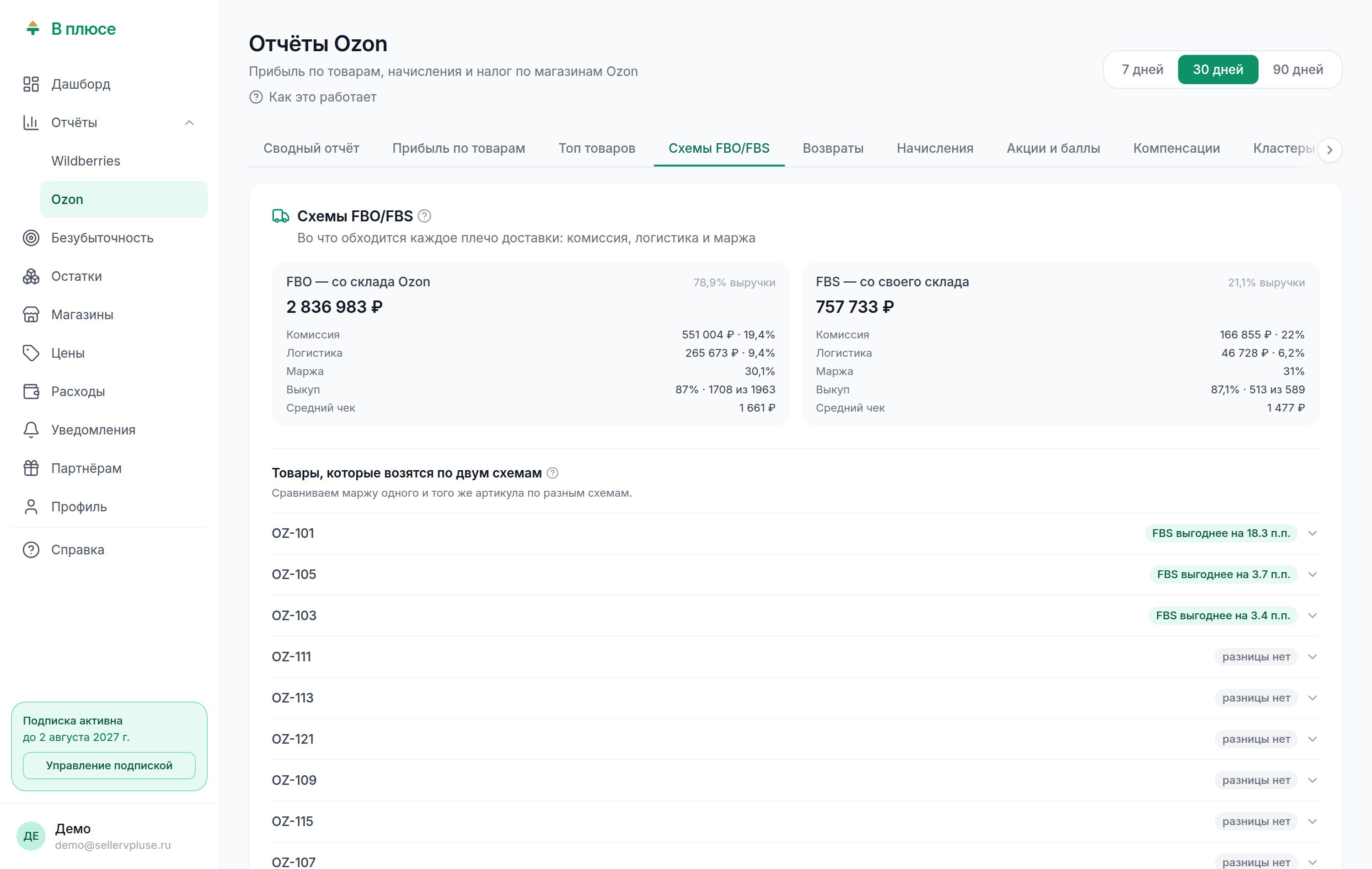Open Дашборд via its grid icon
Image resolution: width=1372 pixels, height=869 pixels.
(x=31, y=84)
